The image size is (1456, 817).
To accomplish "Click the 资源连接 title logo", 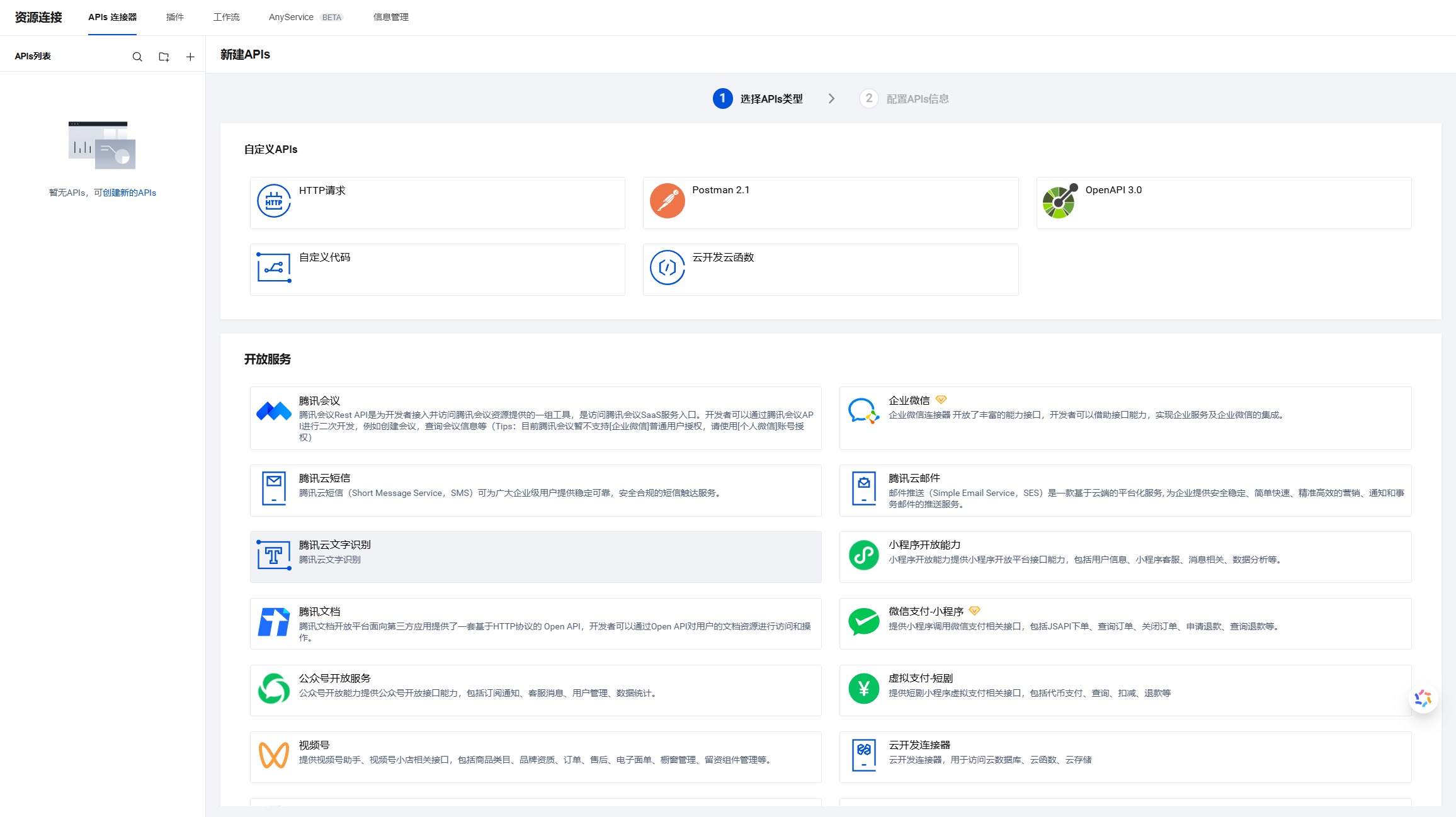I will point(38,17).
